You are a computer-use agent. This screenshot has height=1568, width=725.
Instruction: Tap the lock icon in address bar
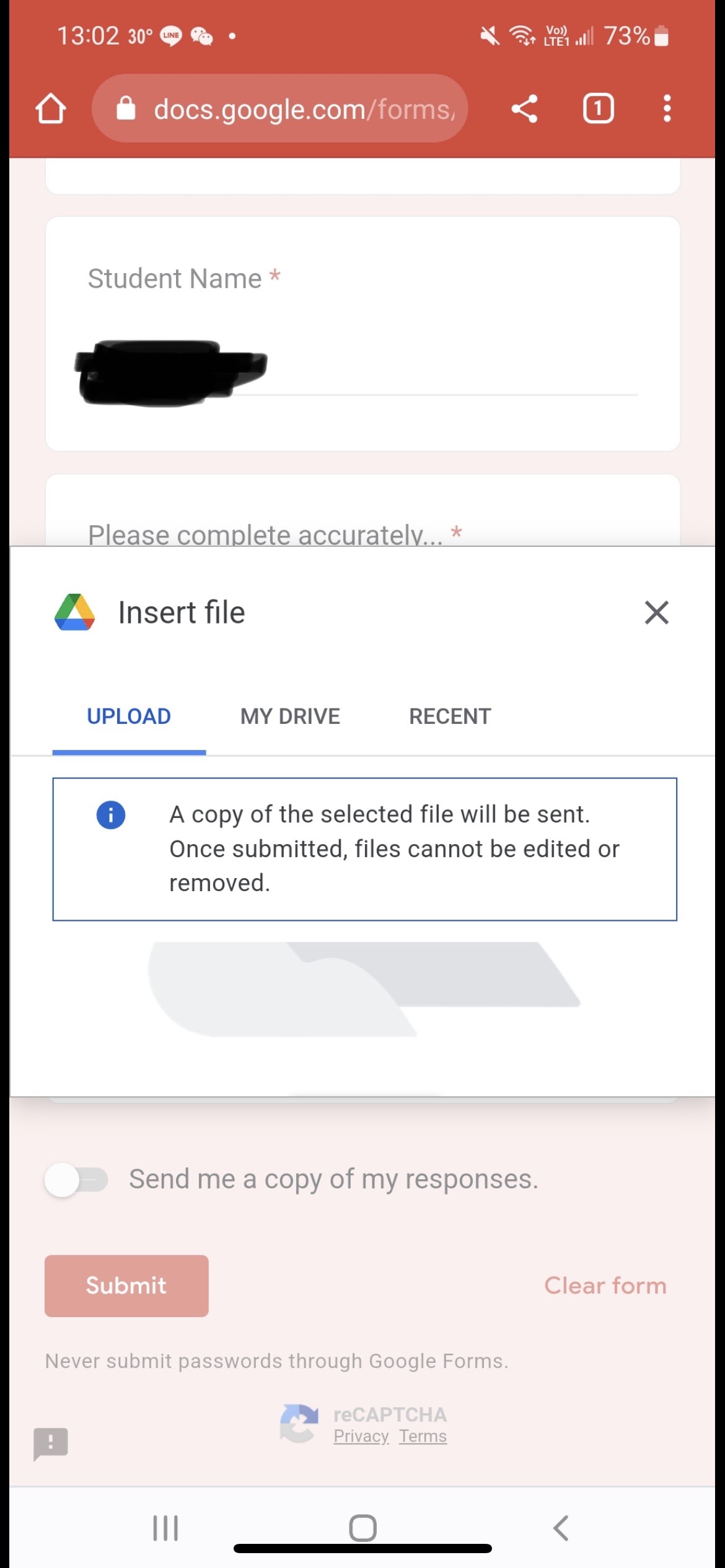tap(126, 108)
